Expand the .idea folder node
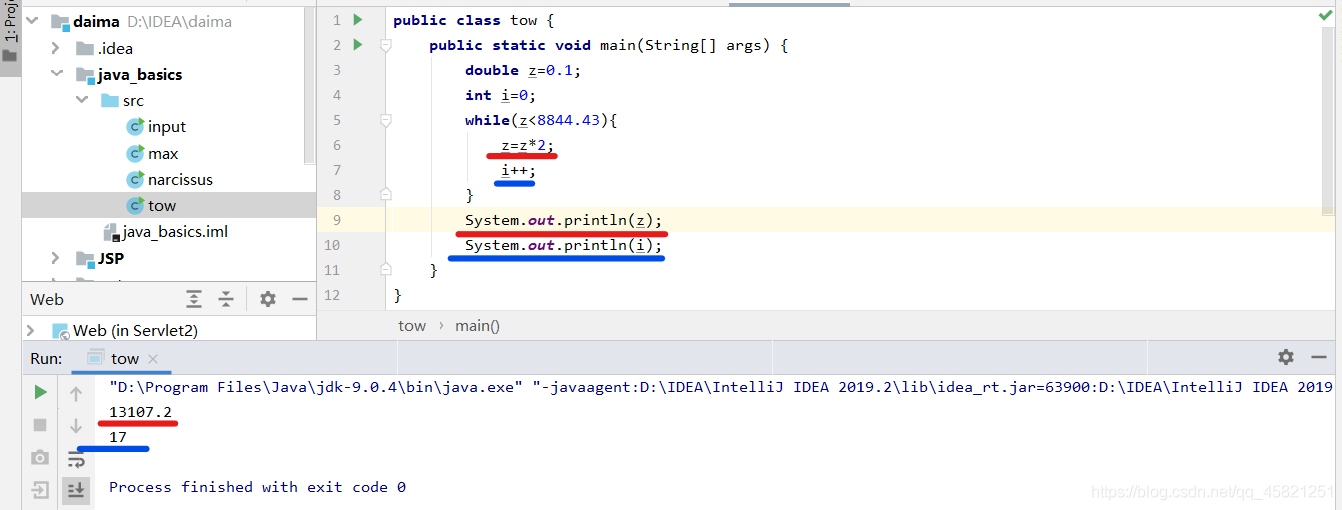 click(56, 48)
